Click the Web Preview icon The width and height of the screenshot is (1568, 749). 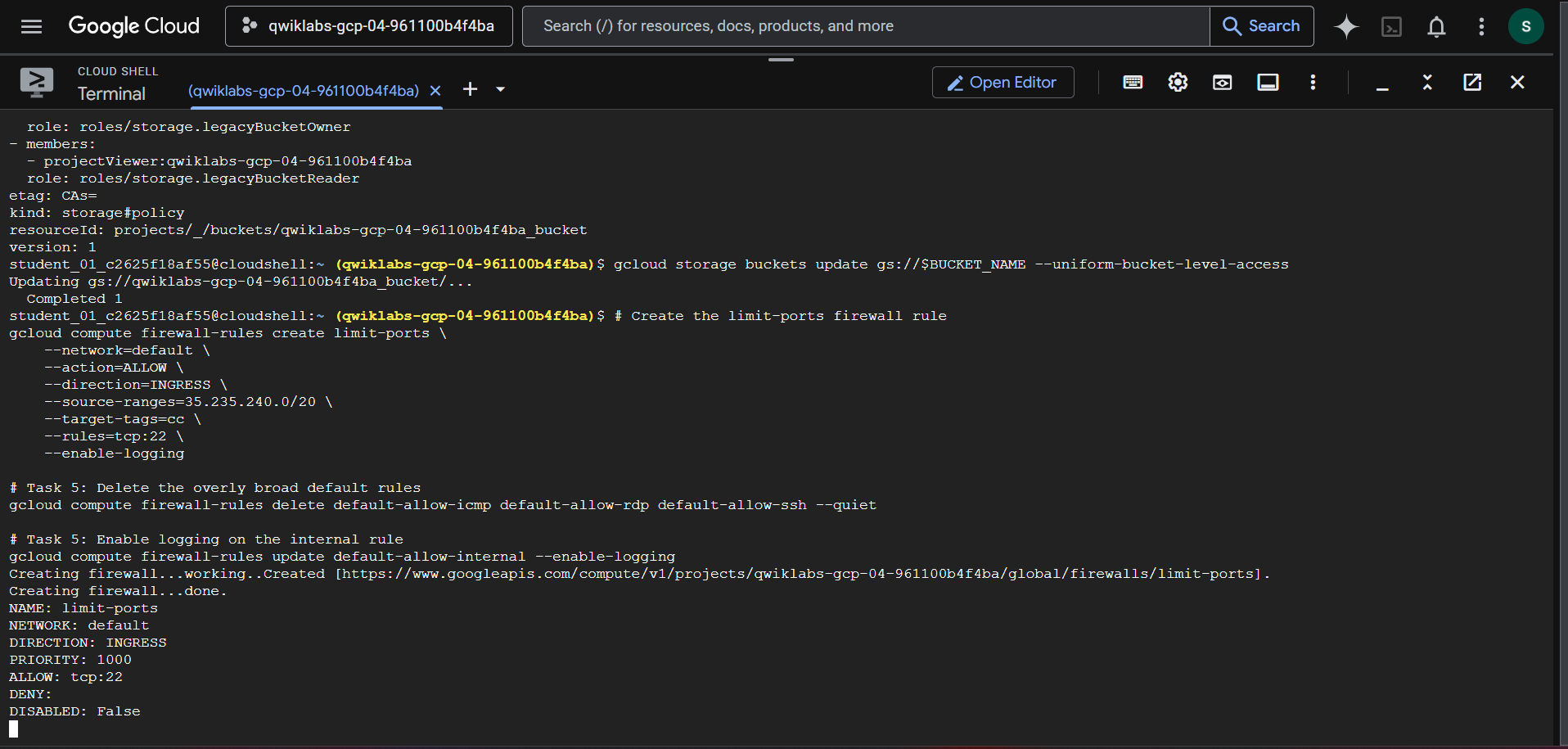[1223, 82]
